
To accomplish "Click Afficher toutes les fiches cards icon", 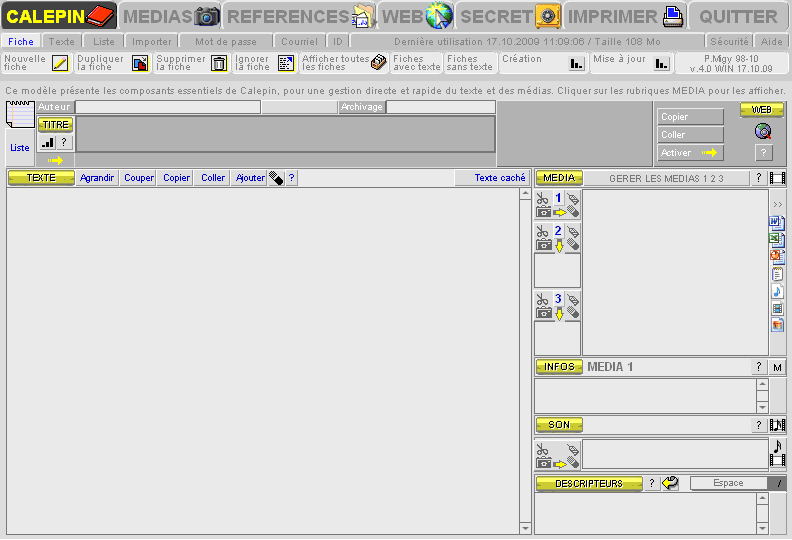I will [x=378, y=62].
